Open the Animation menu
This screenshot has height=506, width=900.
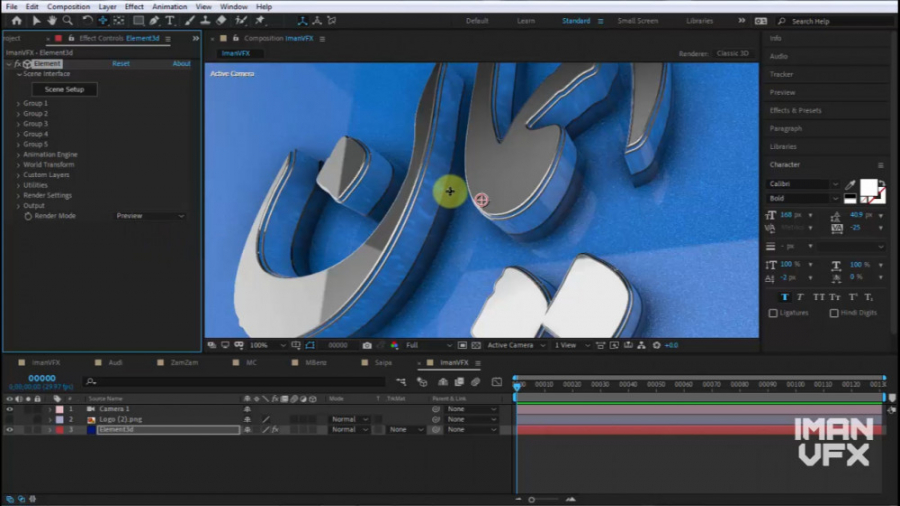[169, 6]
